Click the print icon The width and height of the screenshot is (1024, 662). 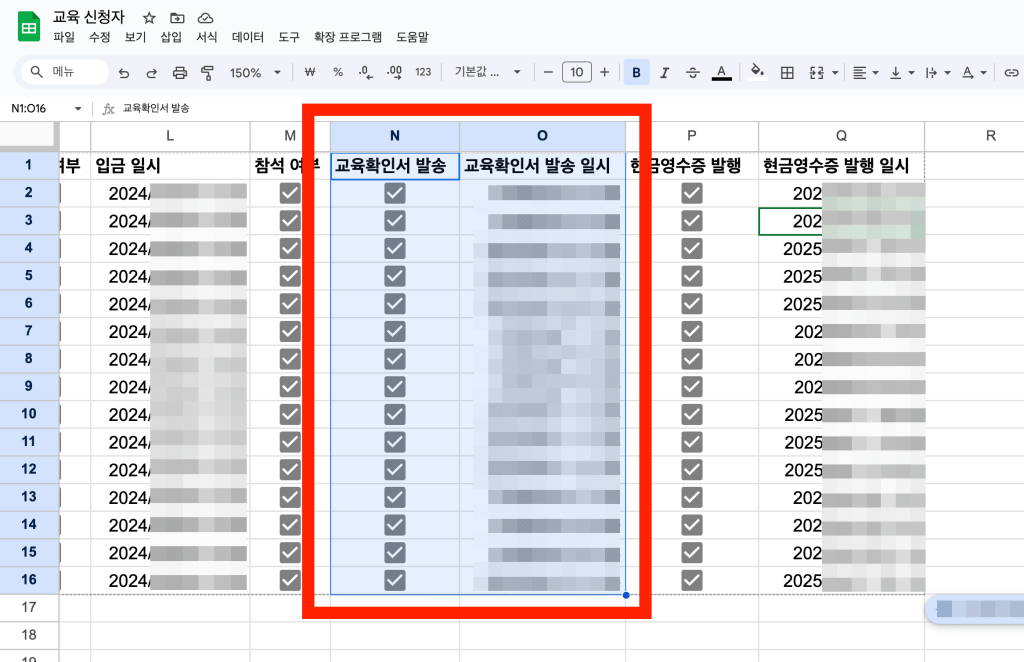(180, 73)
